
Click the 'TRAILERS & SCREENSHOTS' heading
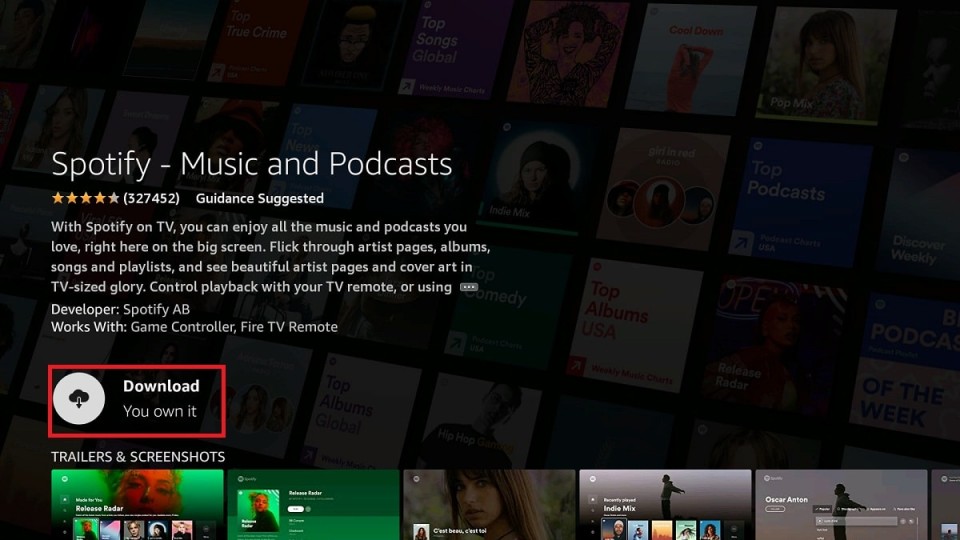138,457
